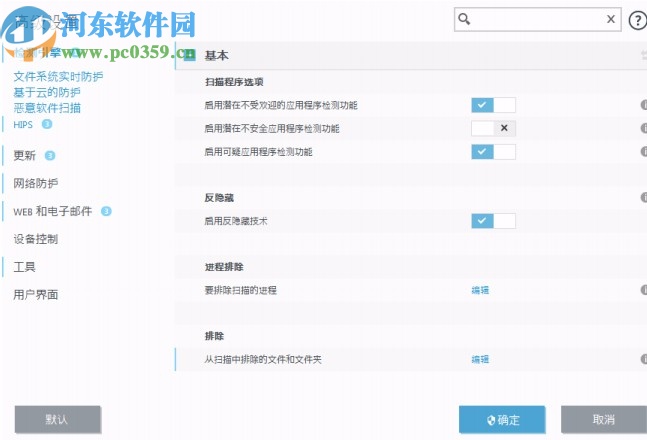Click the 扫描程序选项 heading
Screen dimensions: 647x440
pos(234,82)
